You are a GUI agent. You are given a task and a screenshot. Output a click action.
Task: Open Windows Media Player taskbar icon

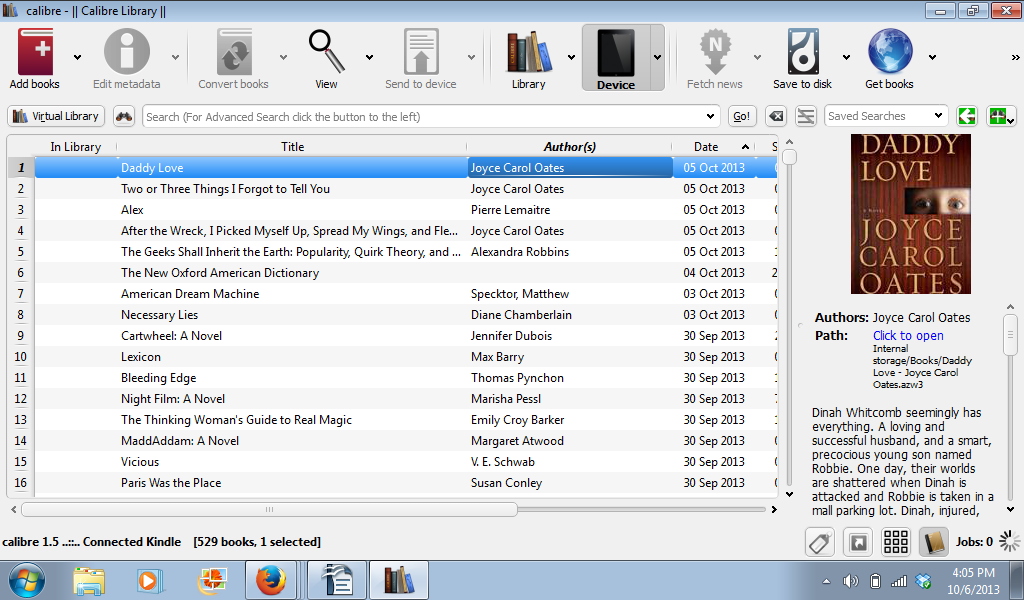click(x=149, y=580)
